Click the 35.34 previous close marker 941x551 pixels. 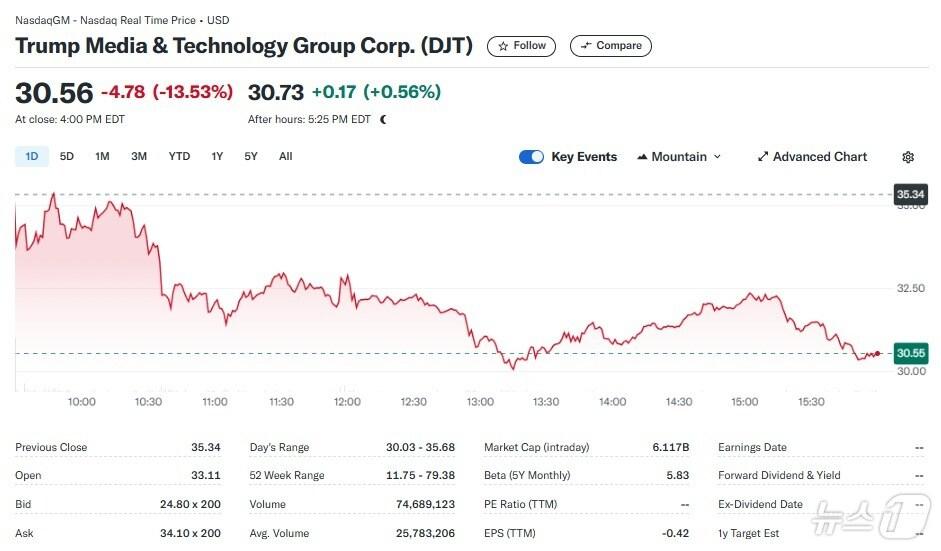pos(910,194)
